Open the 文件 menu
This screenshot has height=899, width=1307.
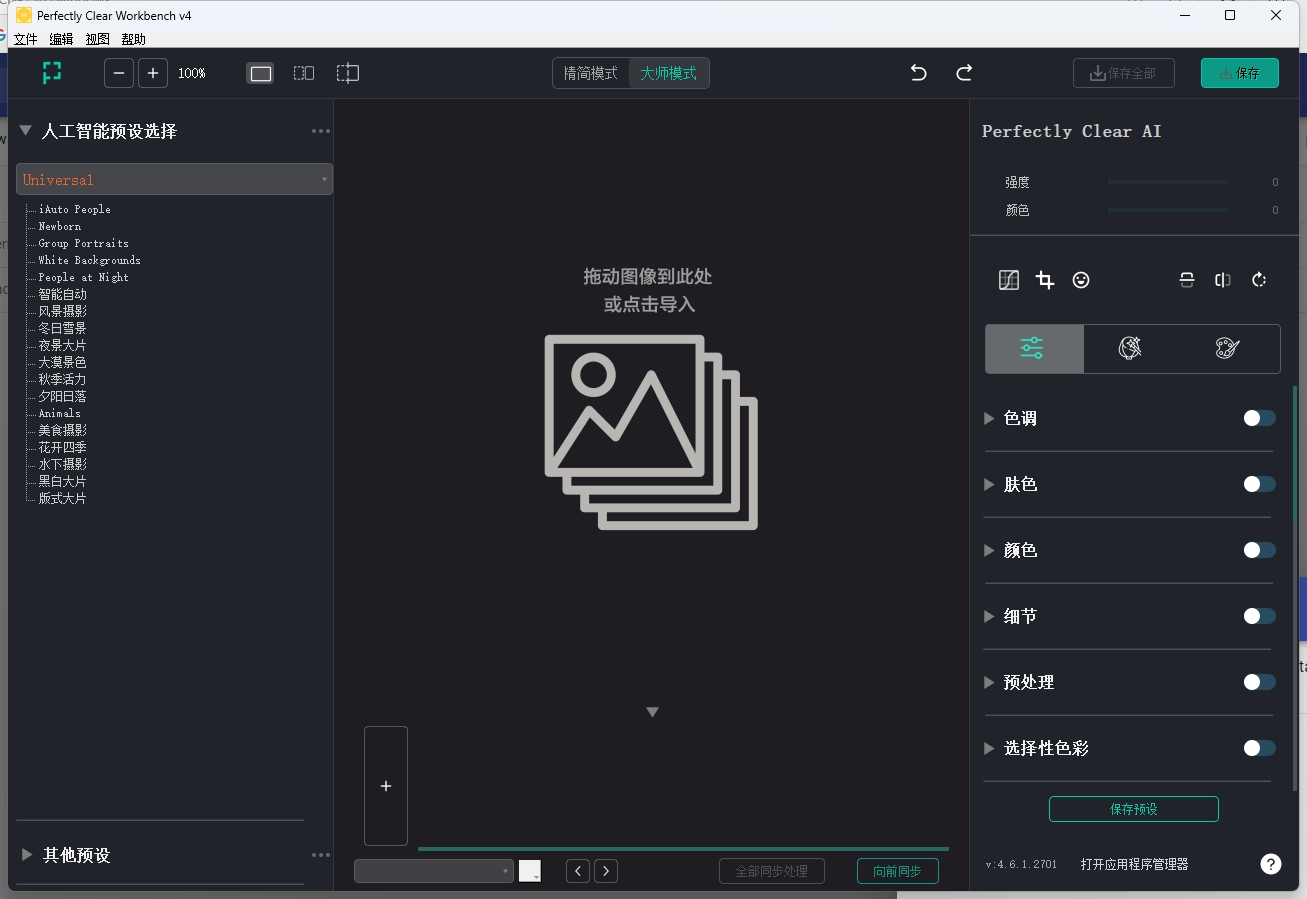pos(25,39)
